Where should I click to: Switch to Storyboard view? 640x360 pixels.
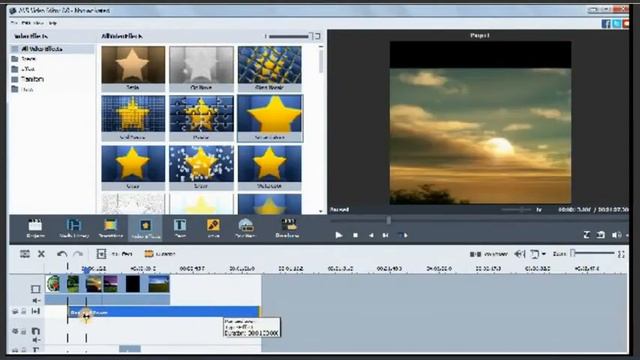point(488,254)
